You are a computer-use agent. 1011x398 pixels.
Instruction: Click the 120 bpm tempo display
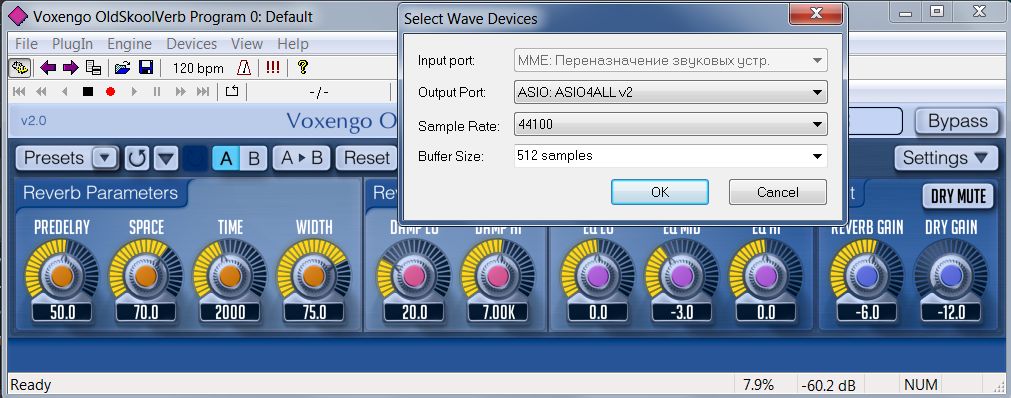(198, 68)
